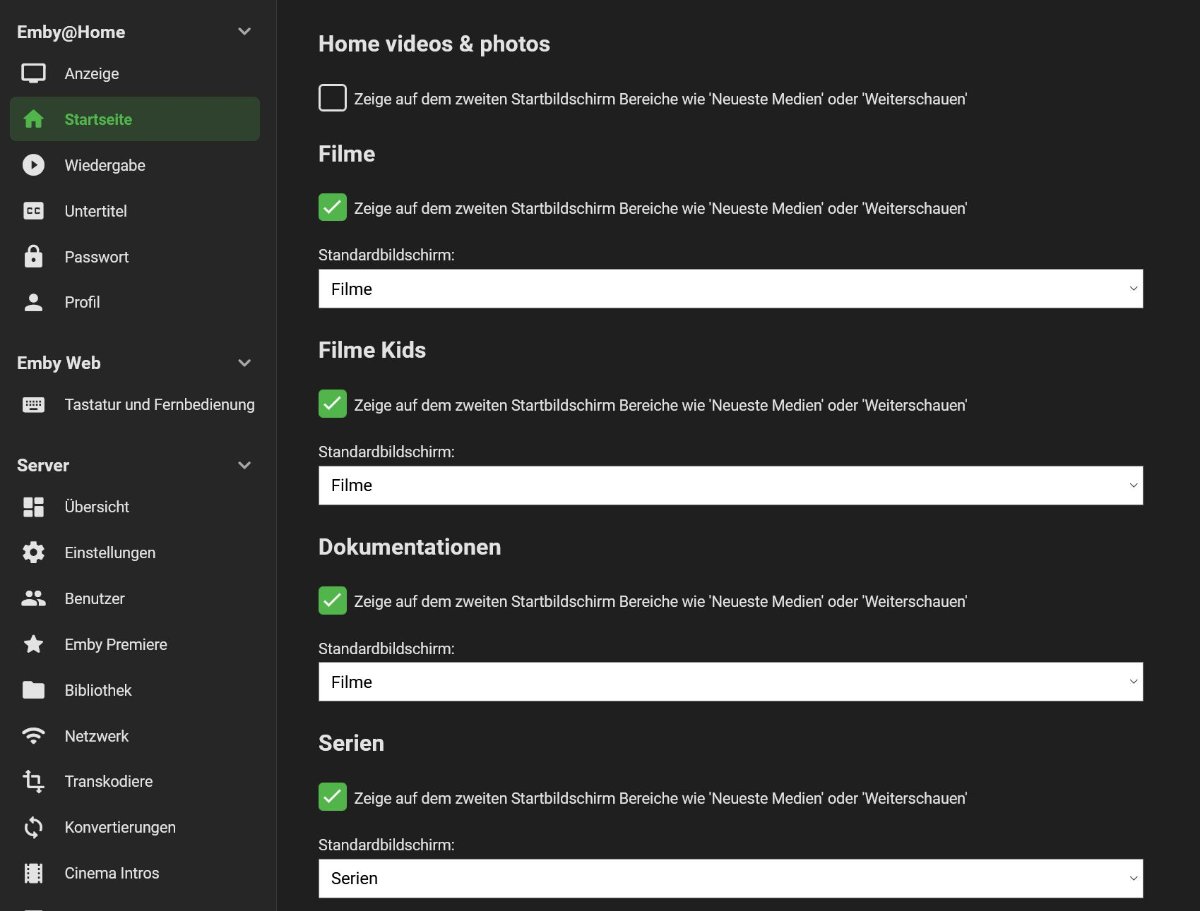Click the Anzeige monitor icon
Image resolution: width=1200 pixels, height=911 pixels.
[34, 73]
